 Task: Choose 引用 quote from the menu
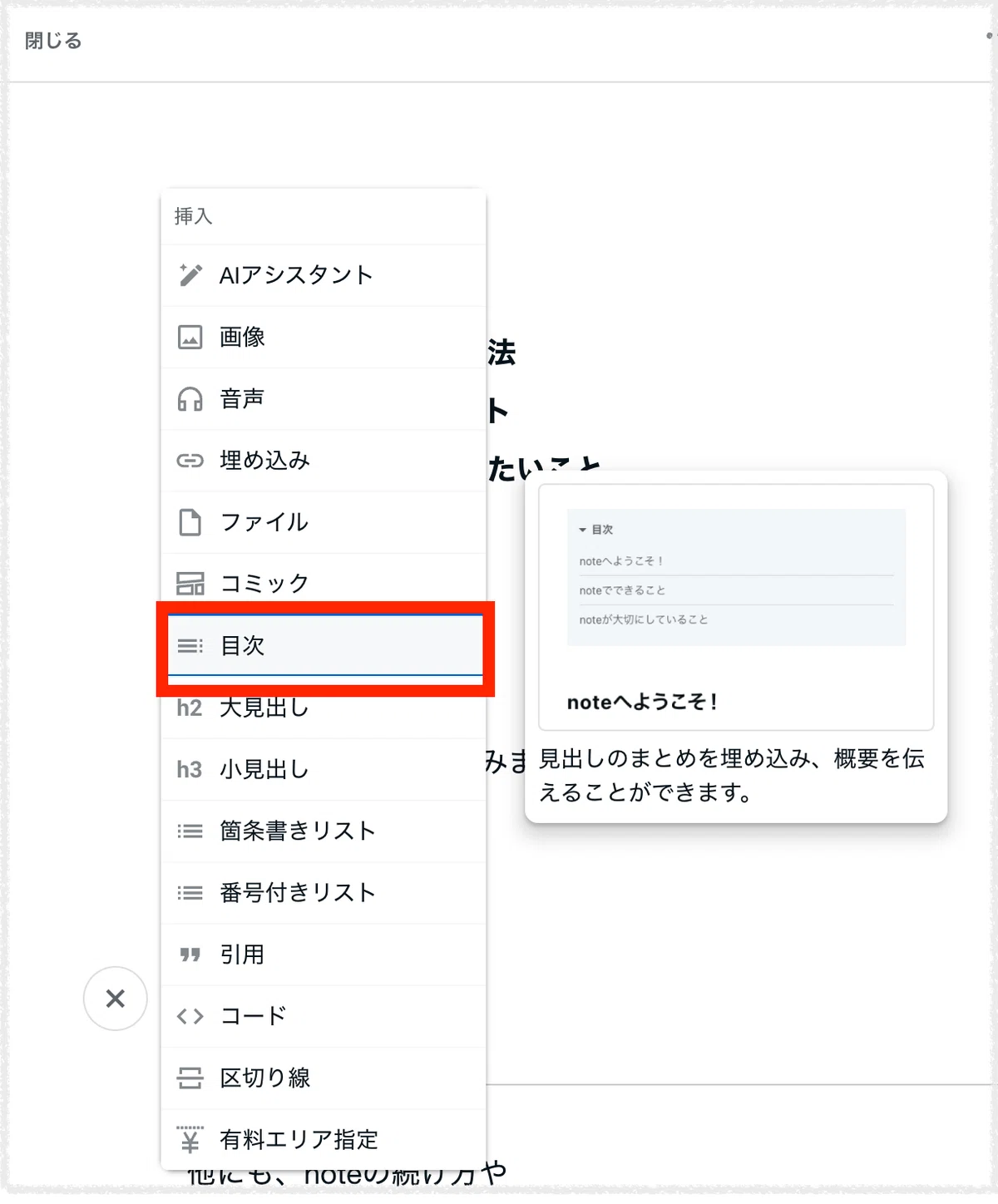click(324, 955)
